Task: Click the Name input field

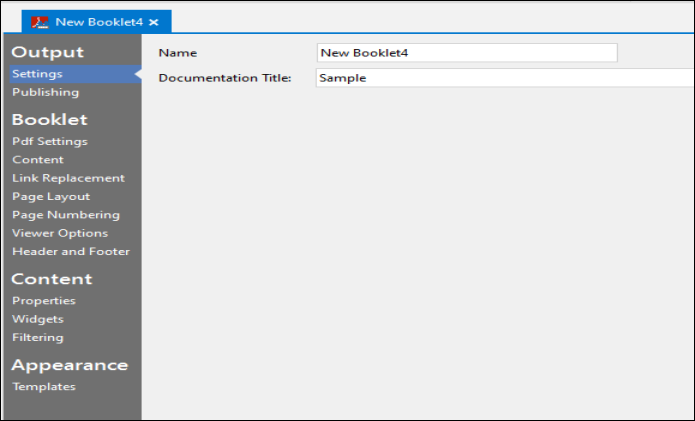Action: (466, 53)
